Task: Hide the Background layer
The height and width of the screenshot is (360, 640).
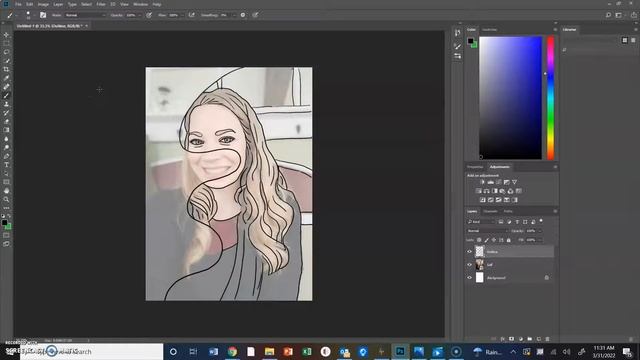Action: [469, 278]
